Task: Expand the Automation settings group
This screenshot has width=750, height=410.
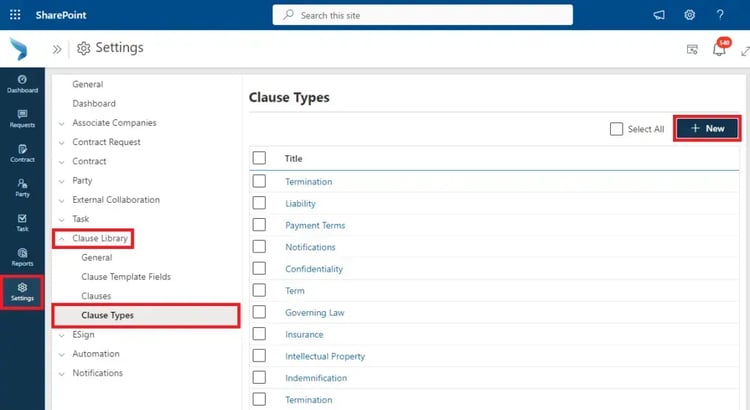Action: 62,355
